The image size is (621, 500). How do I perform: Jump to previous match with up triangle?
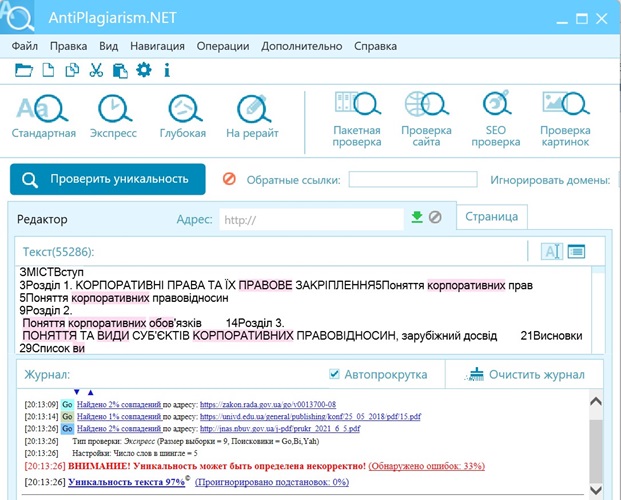90,392
